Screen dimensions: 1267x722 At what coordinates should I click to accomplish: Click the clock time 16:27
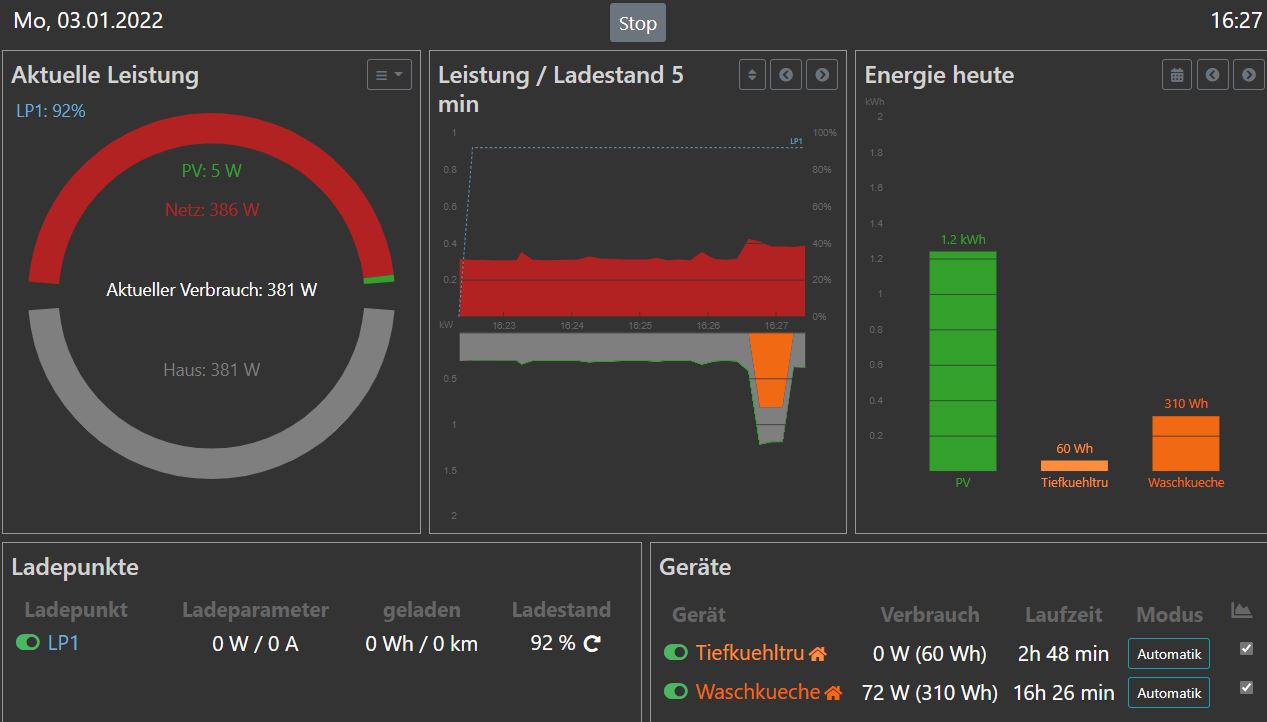click(1236, 20)
